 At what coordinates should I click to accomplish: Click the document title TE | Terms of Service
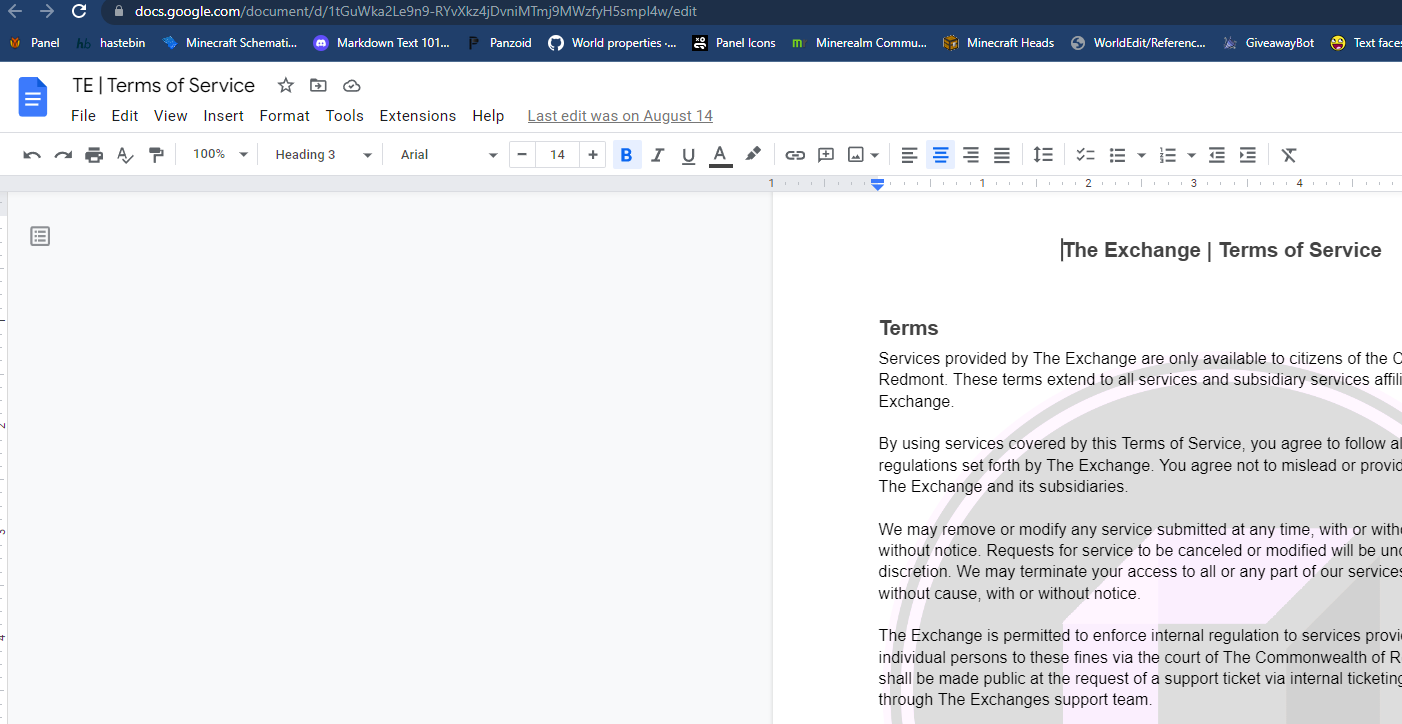pyautogui.click(x=164, y=85)
